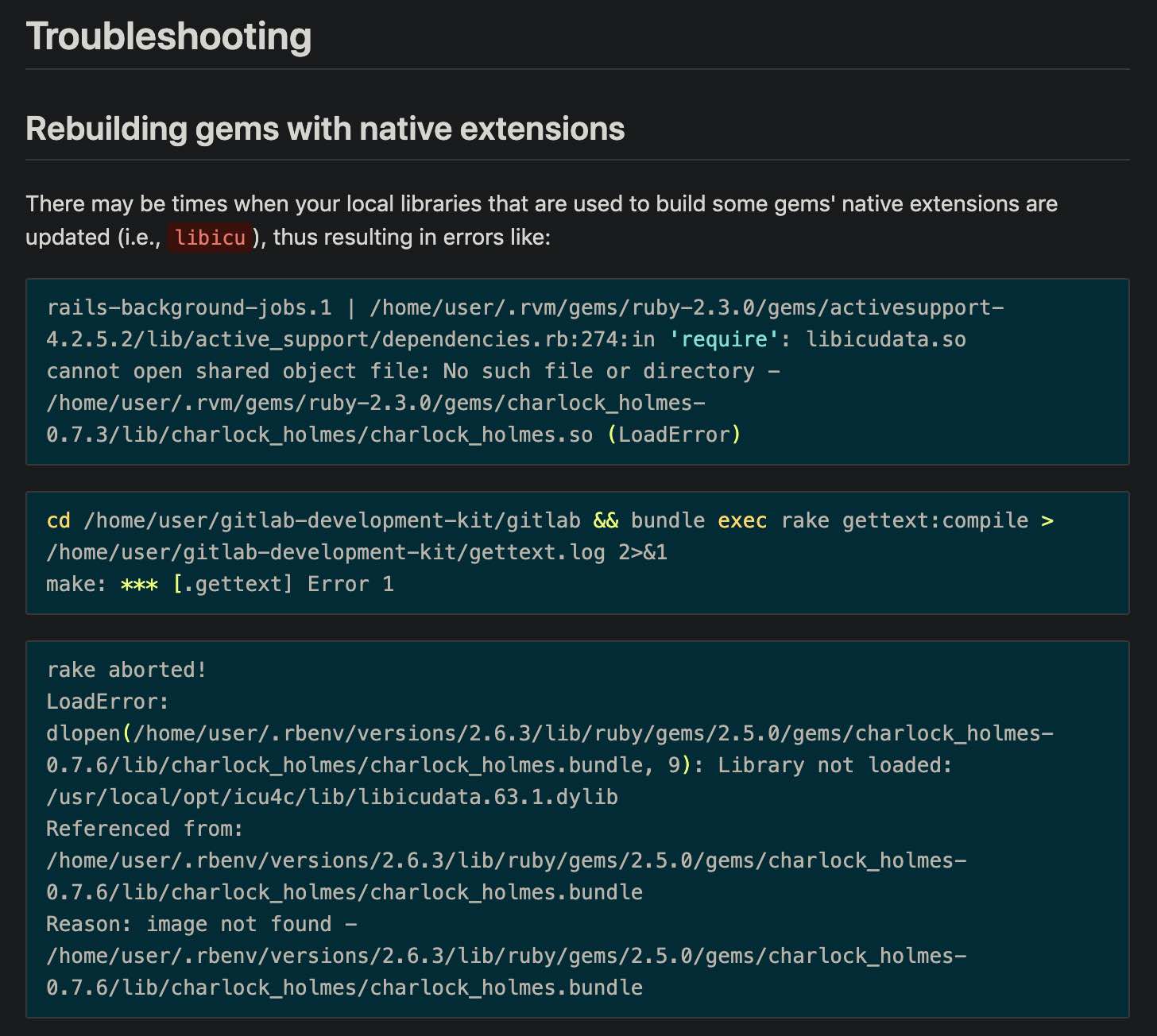Click 'make: *** [.gettext] Error 1' line
This screenshot has width=1157, height=1036.
point(220,584)
